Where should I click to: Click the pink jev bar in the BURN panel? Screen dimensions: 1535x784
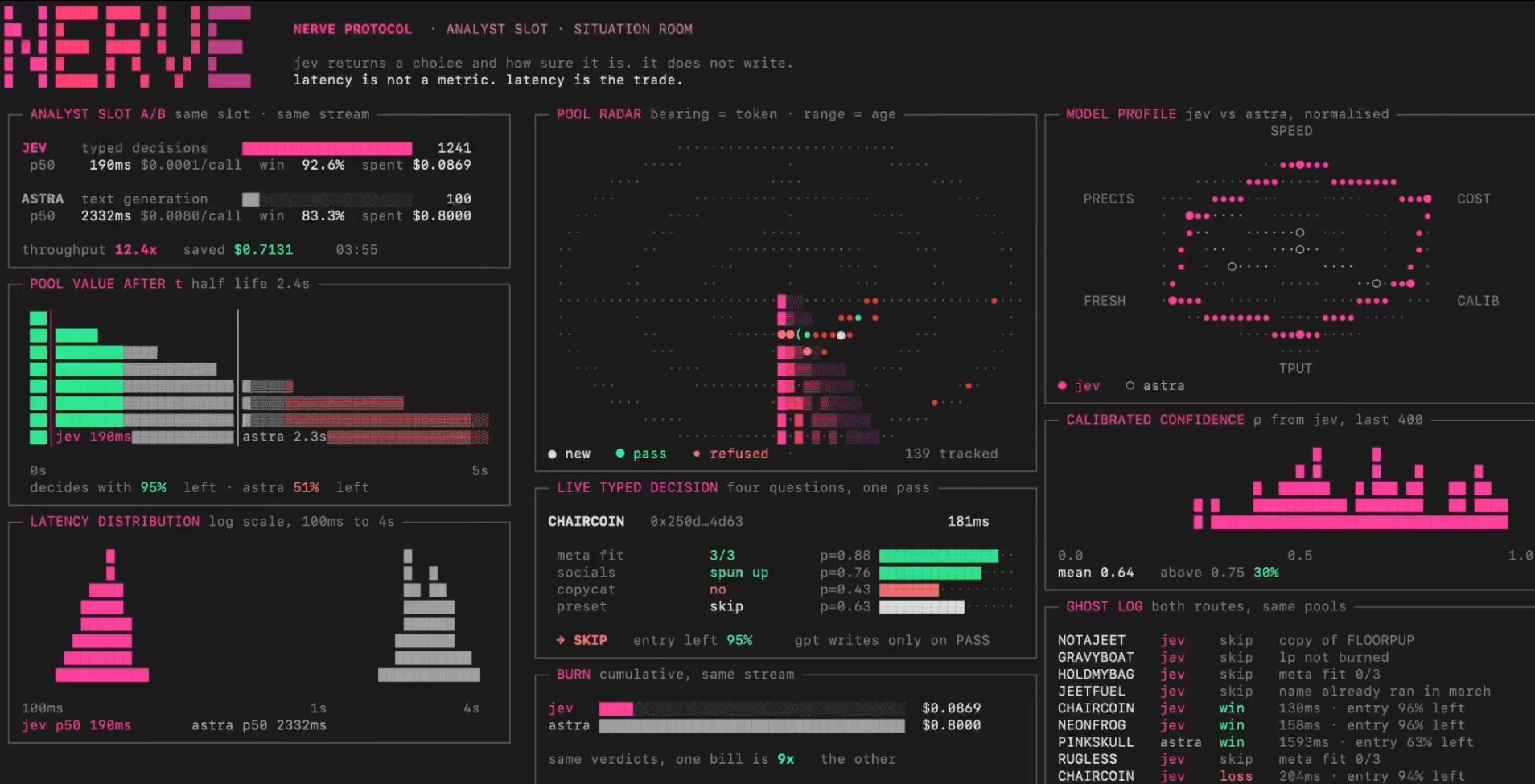616,708
